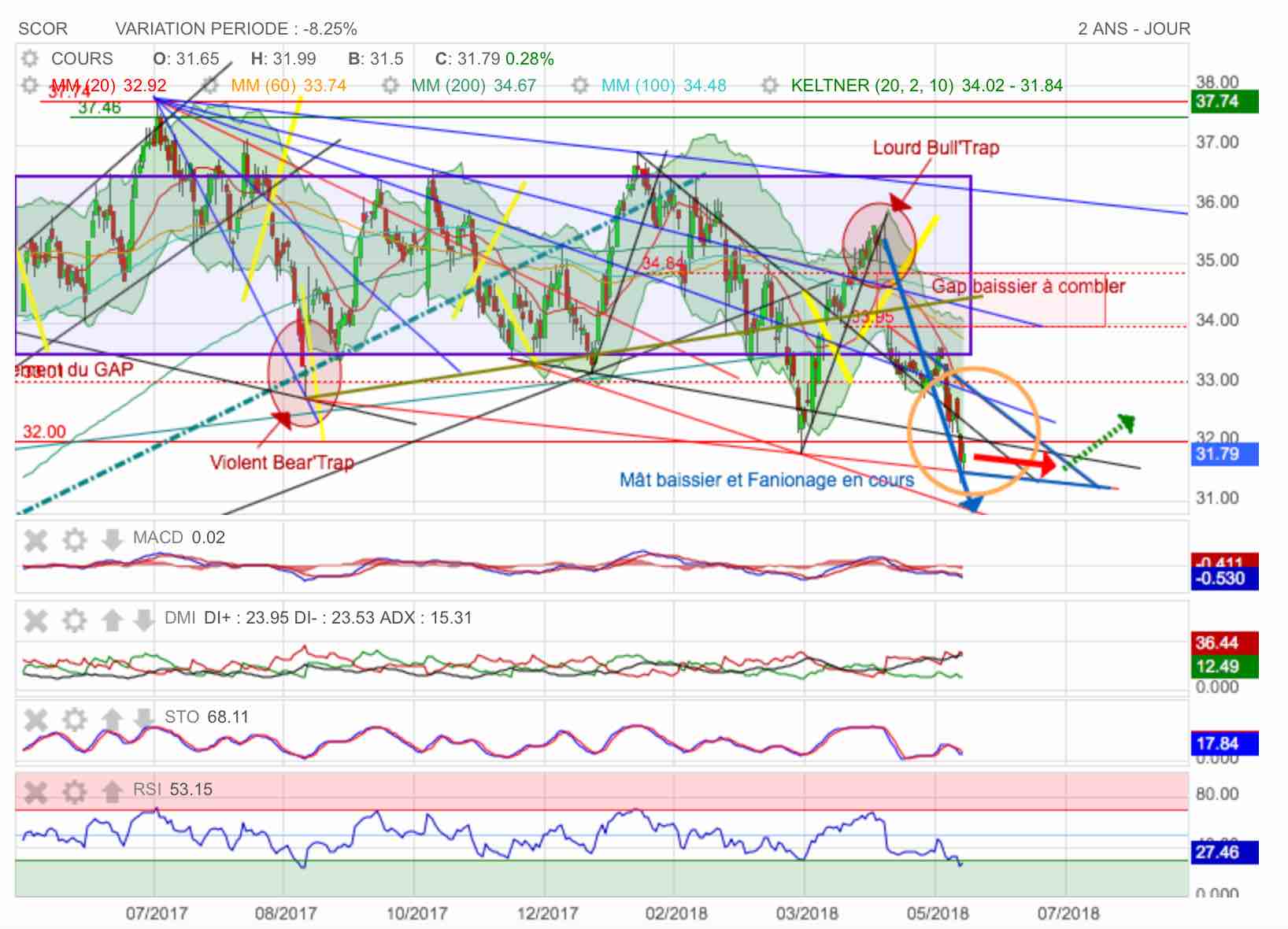Move STO panel up
Viewport: 1288px width, 929px height.
coord(112,720)
